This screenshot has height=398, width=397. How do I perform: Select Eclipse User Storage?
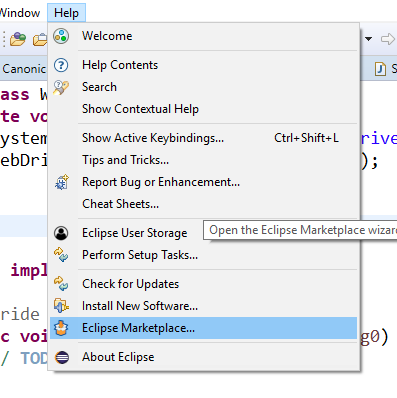click(x=203, y=233)
